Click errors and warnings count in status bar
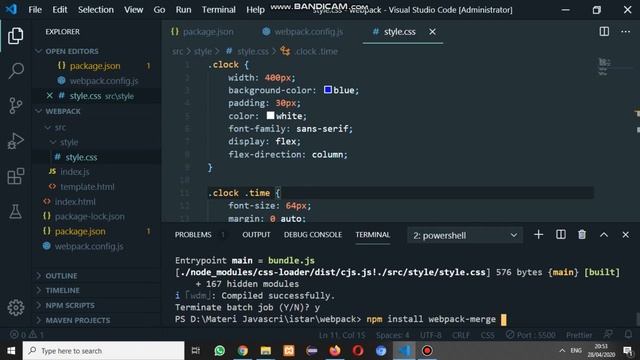 [x=27, y=335]
